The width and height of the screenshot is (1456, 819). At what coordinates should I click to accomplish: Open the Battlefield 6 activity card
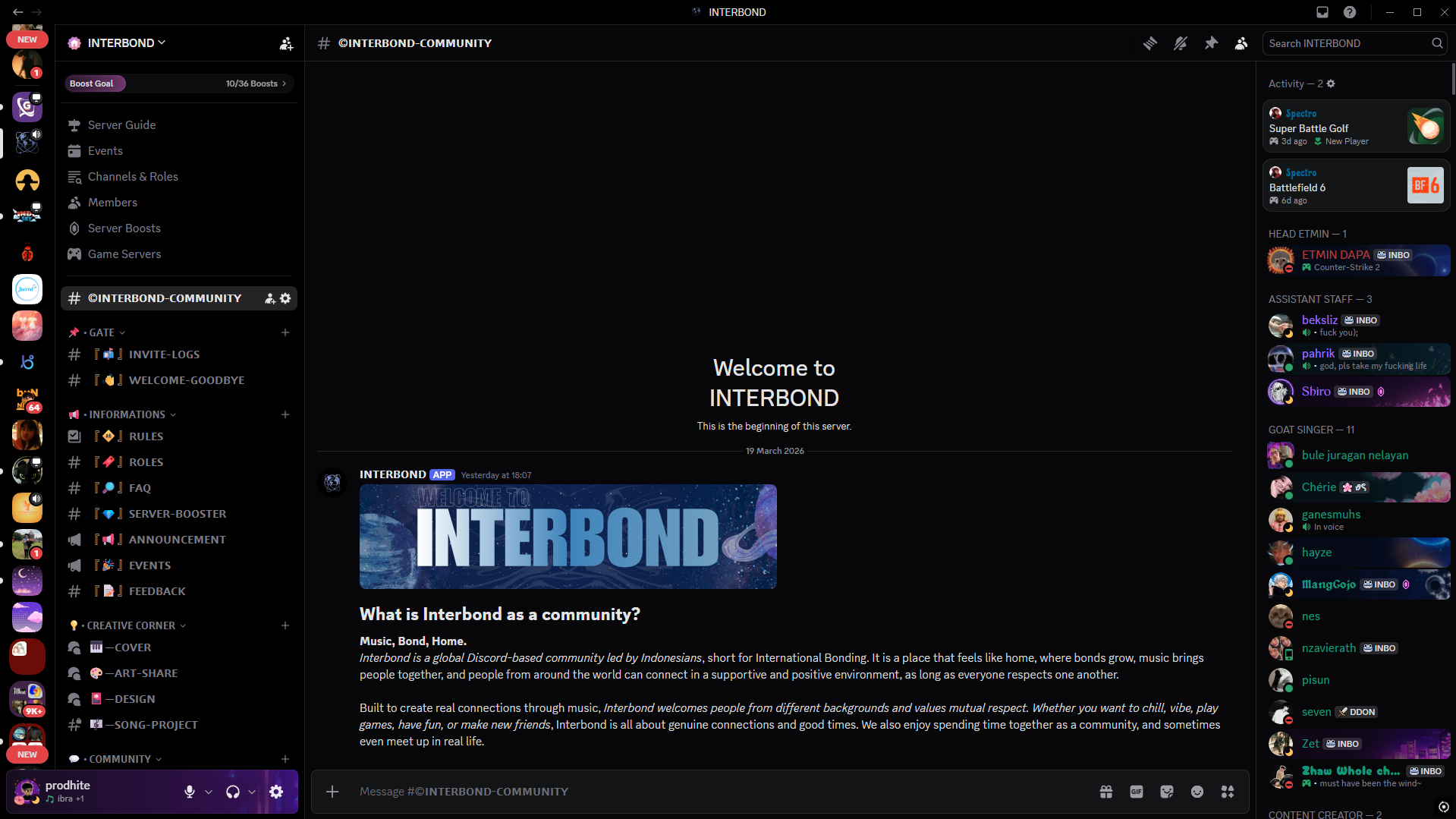coord(1356,186)
